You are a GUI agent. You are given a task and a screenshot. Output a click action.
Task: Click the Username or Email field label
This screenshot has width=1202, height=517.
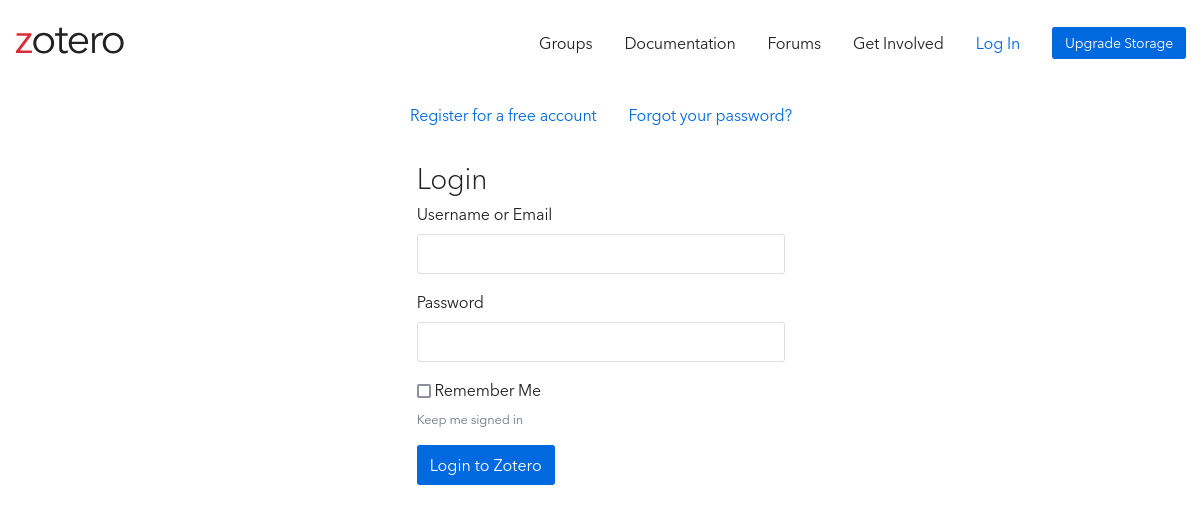[x=484, y=215]
